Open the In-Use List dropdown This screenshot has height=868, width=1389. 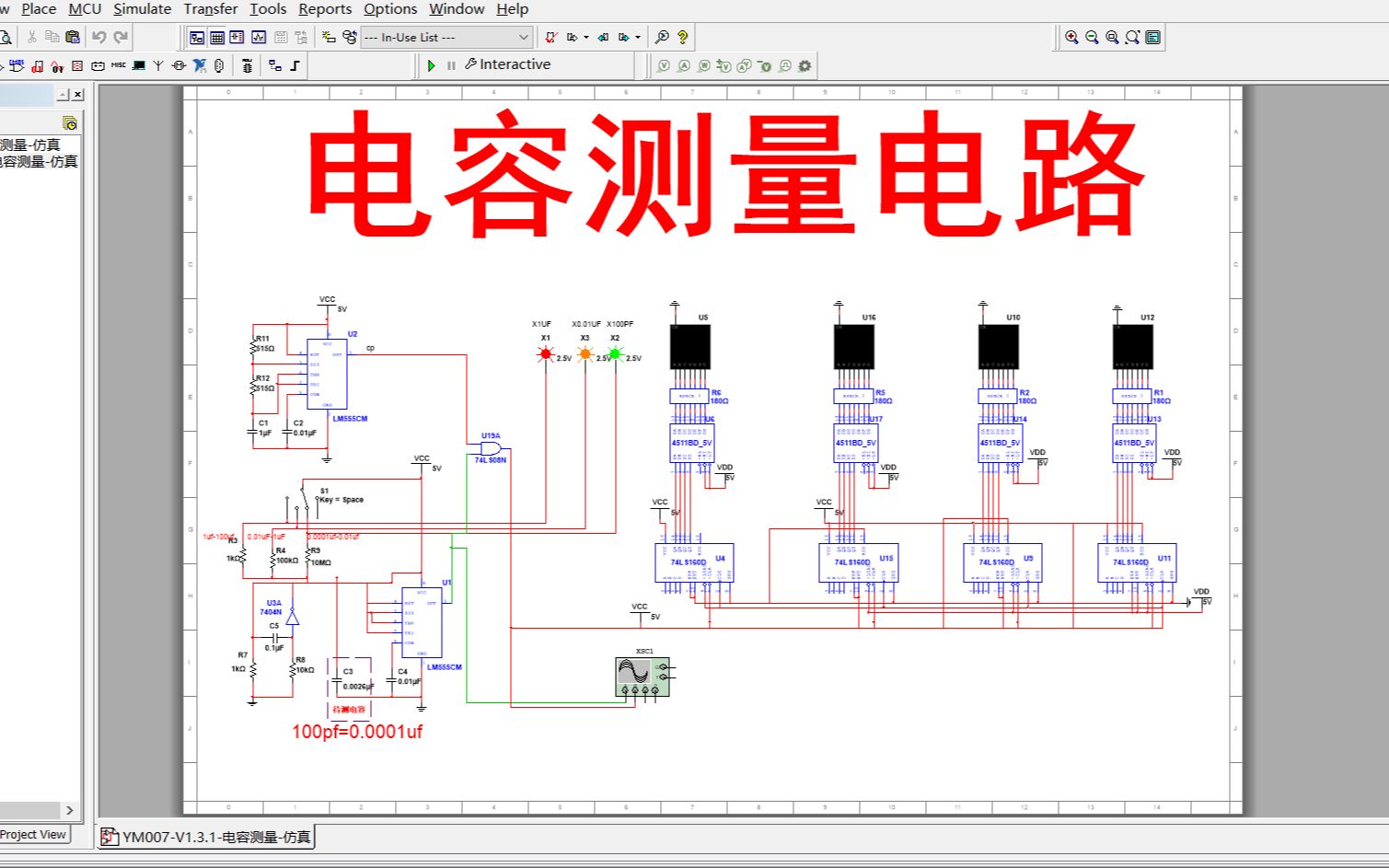tap(524, 37)
